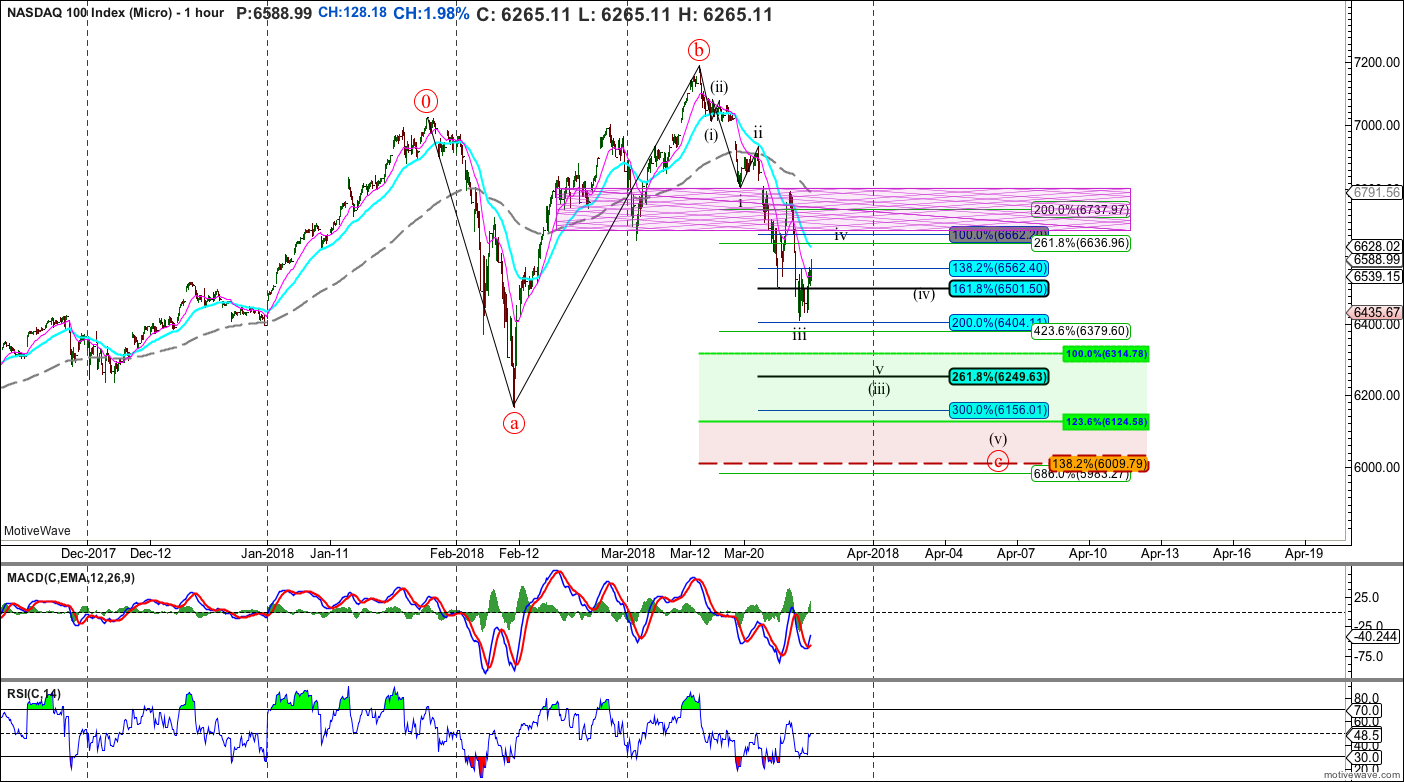Click the "Feb-2018" date axis label

pyautogui.click(x=456, y=552)
